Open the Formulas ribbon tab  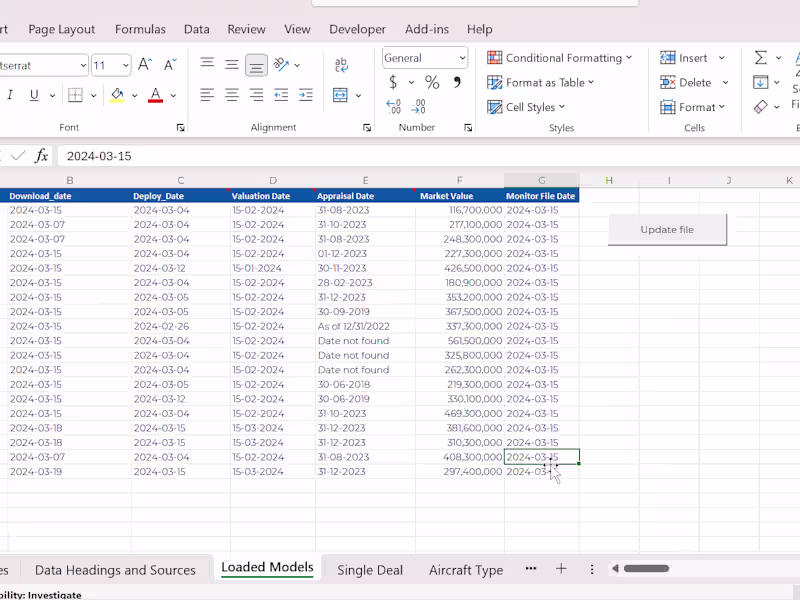click(140, 30)
